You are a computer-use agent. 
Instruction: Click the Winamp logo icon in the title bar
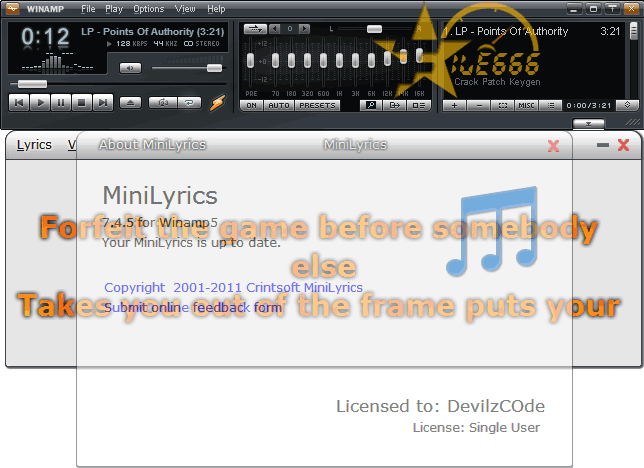13,8
